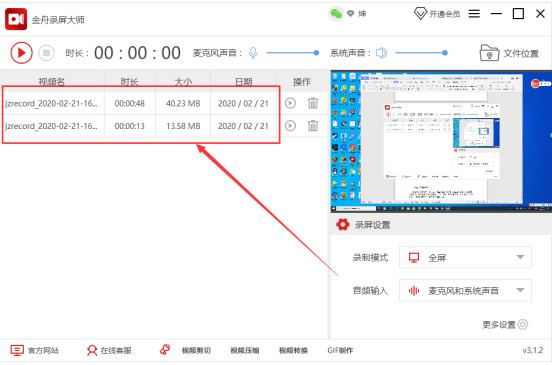This screenshot has height=365, width=552.
Task: Click the 00 : 00 : 00 timer display
Action: tap(137, 53)
